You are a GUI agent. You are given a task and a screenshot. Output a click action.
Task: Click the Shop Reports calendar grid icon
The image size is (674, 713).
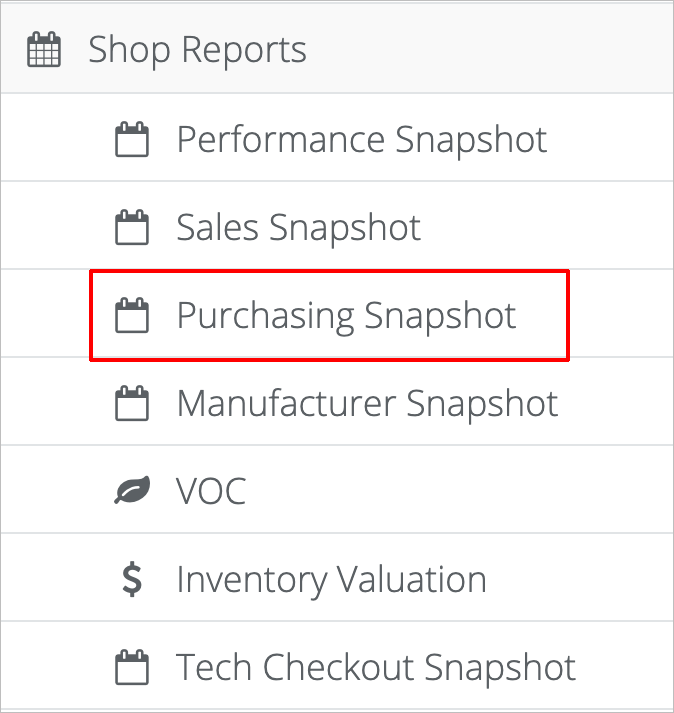44,50
